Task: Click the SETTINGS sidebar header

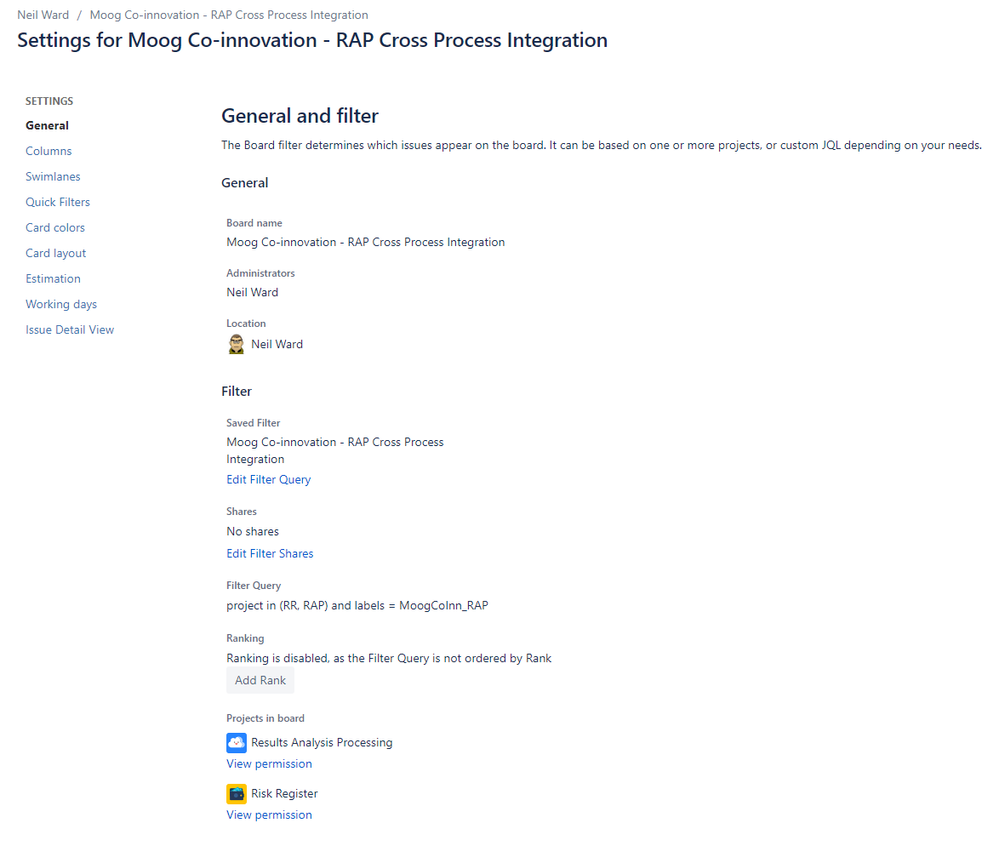Action: tap(49, 101)
